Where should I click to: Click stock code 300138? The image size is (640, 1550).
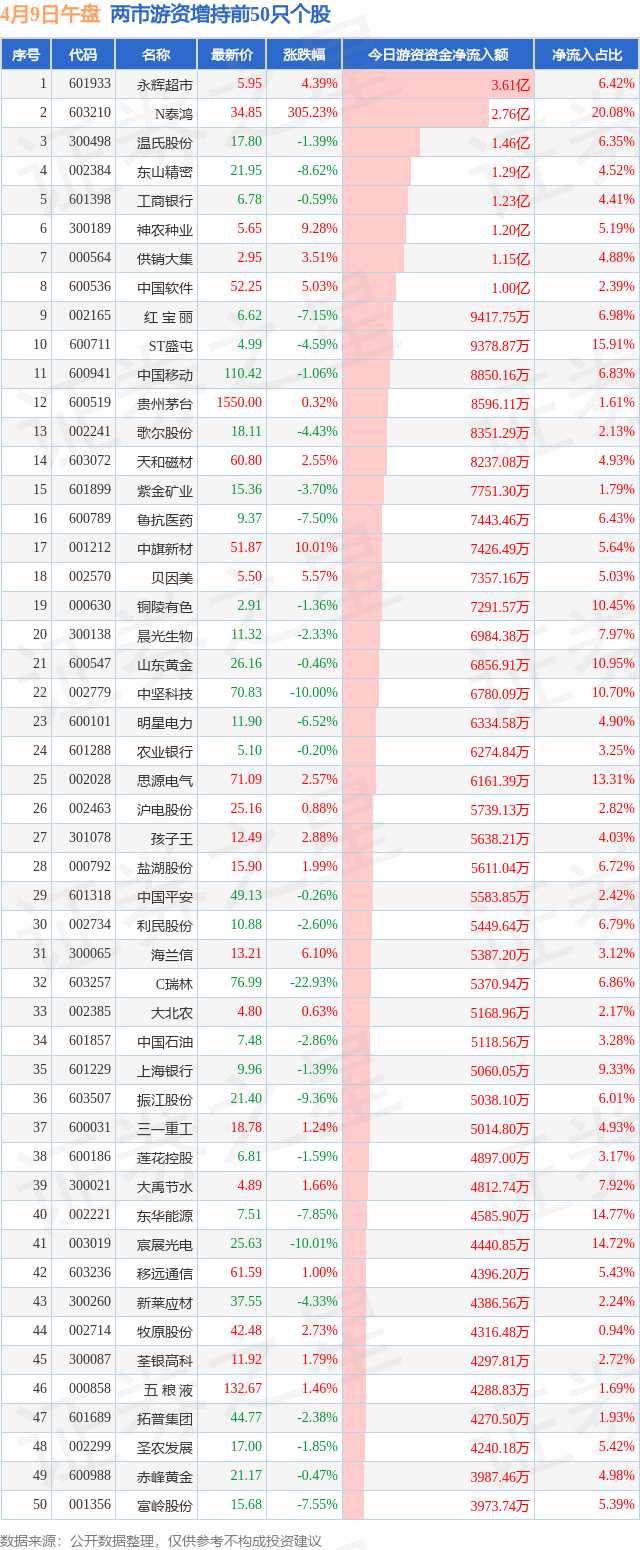(x=90, y=635)
